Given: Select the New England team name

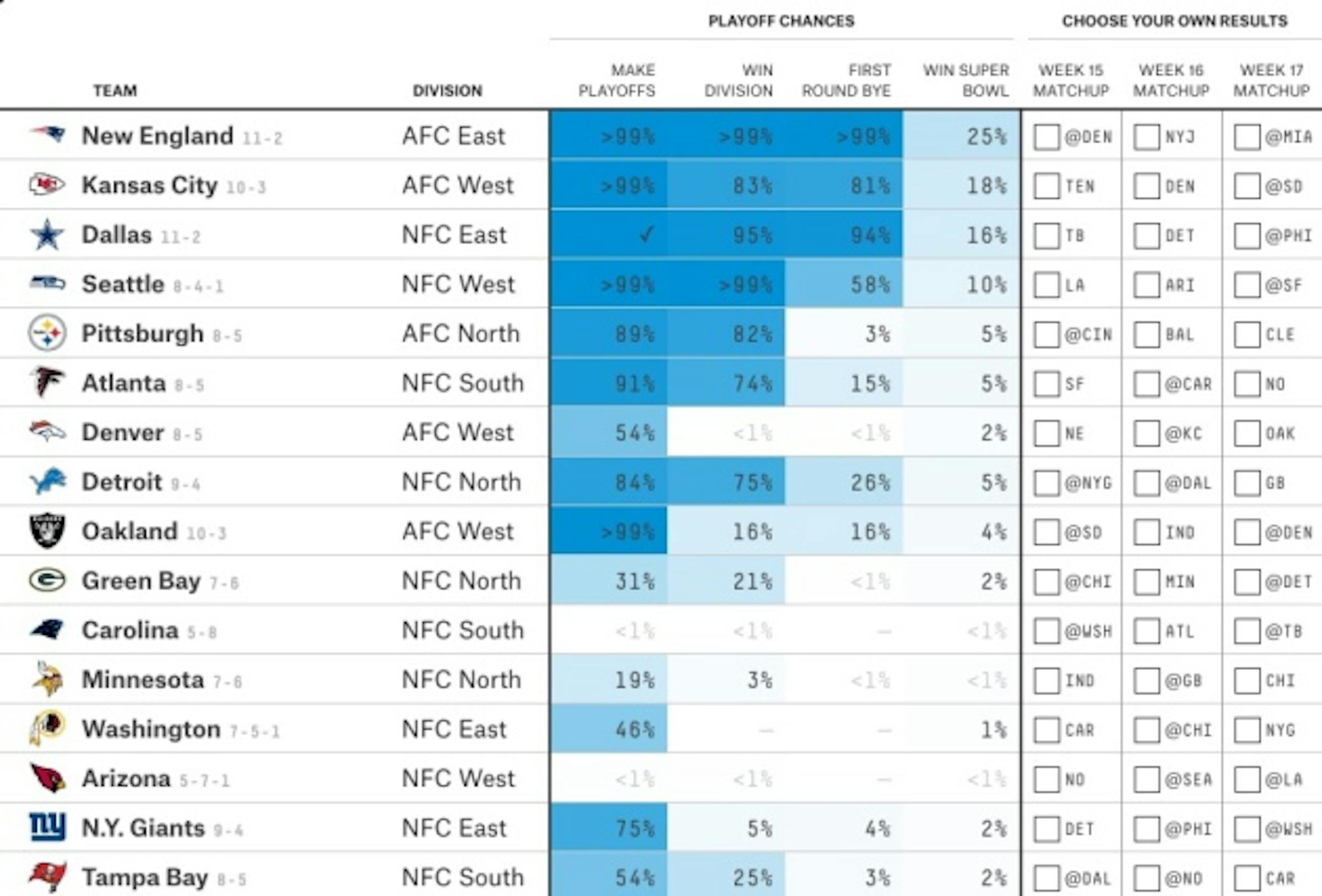Looking at the screenshot, I should (x=156, y=135).
